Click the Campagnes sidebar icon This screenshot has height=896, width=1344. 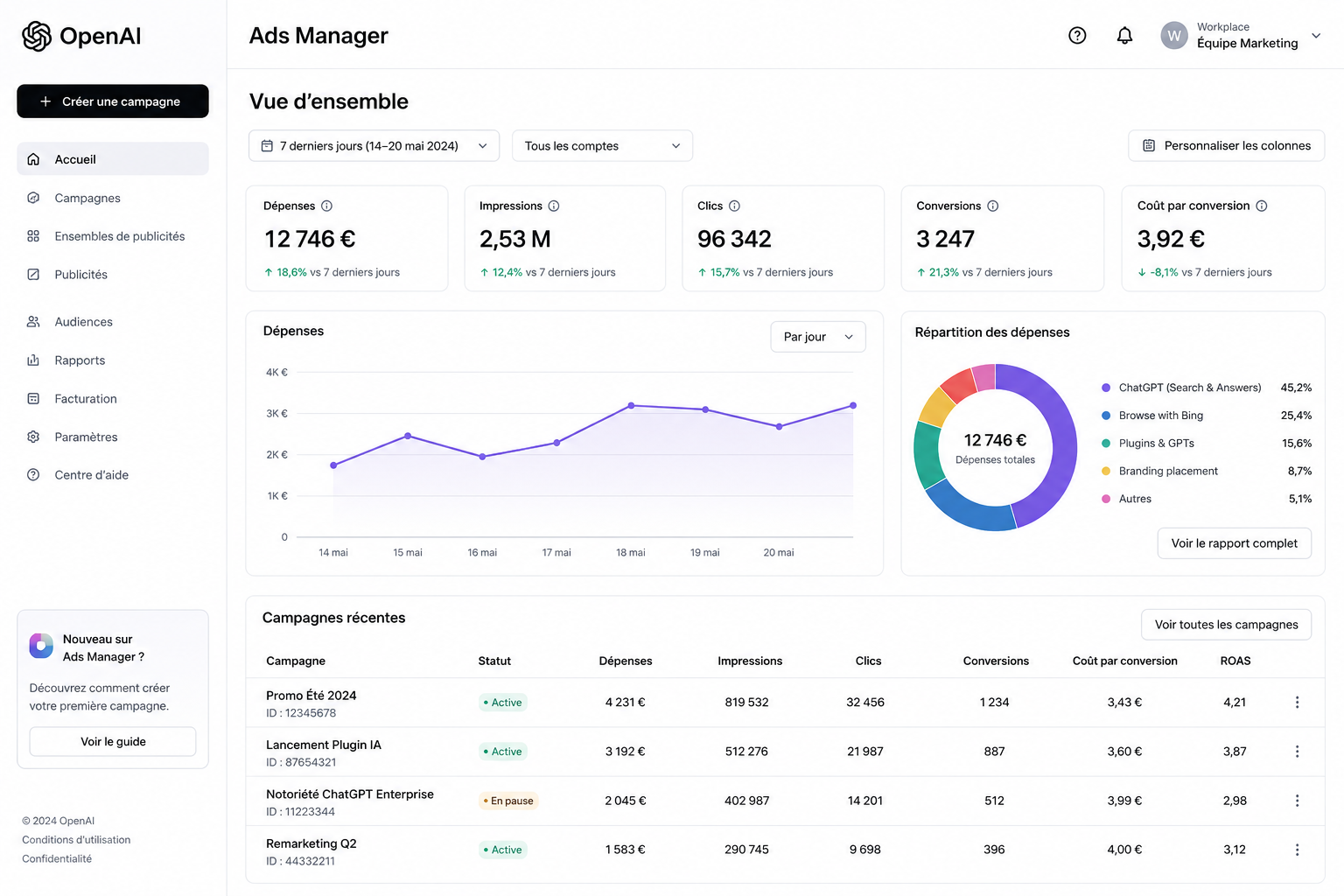point(33,198)
